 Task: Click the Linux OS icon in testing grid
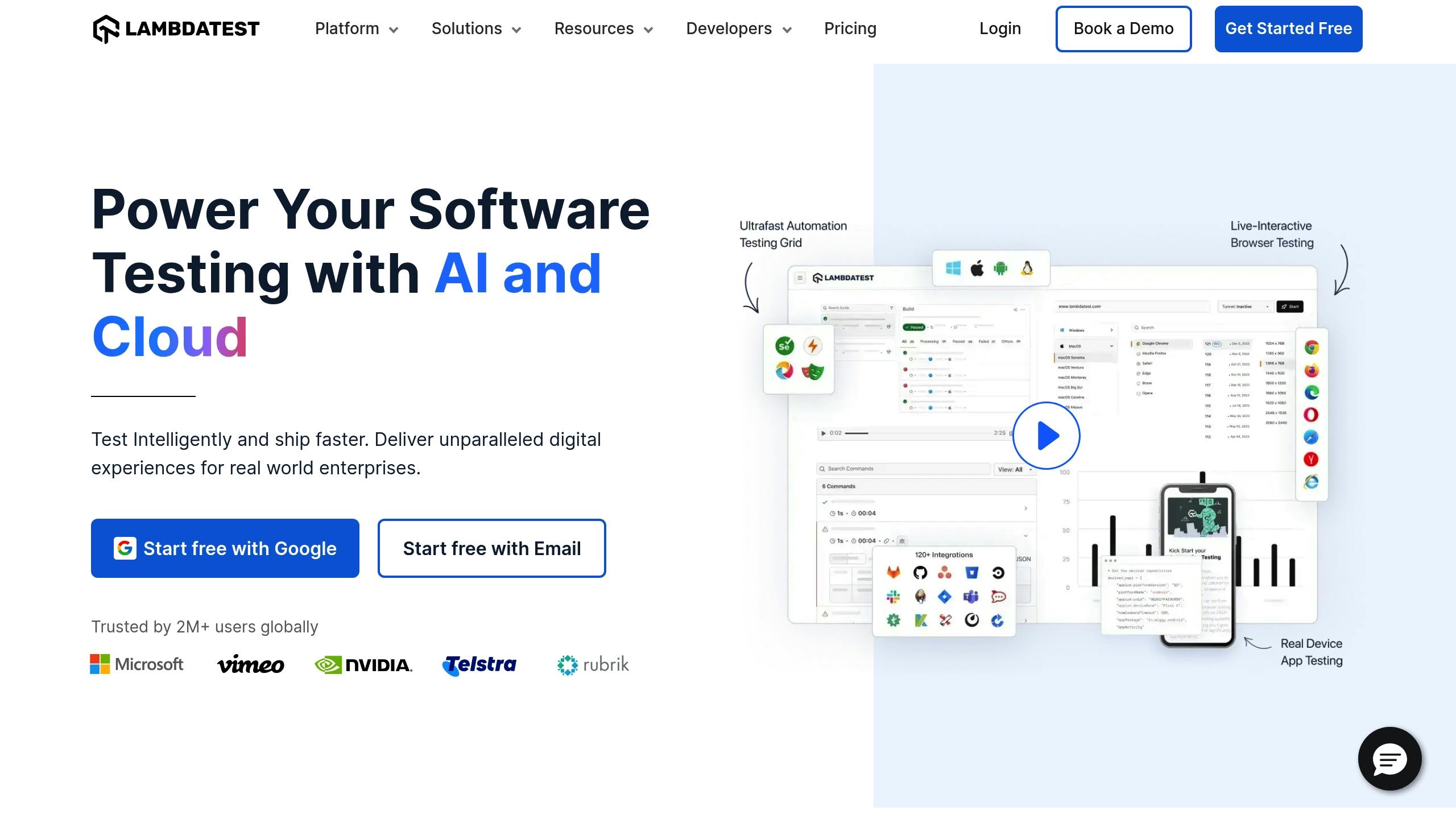[1025, 267]
